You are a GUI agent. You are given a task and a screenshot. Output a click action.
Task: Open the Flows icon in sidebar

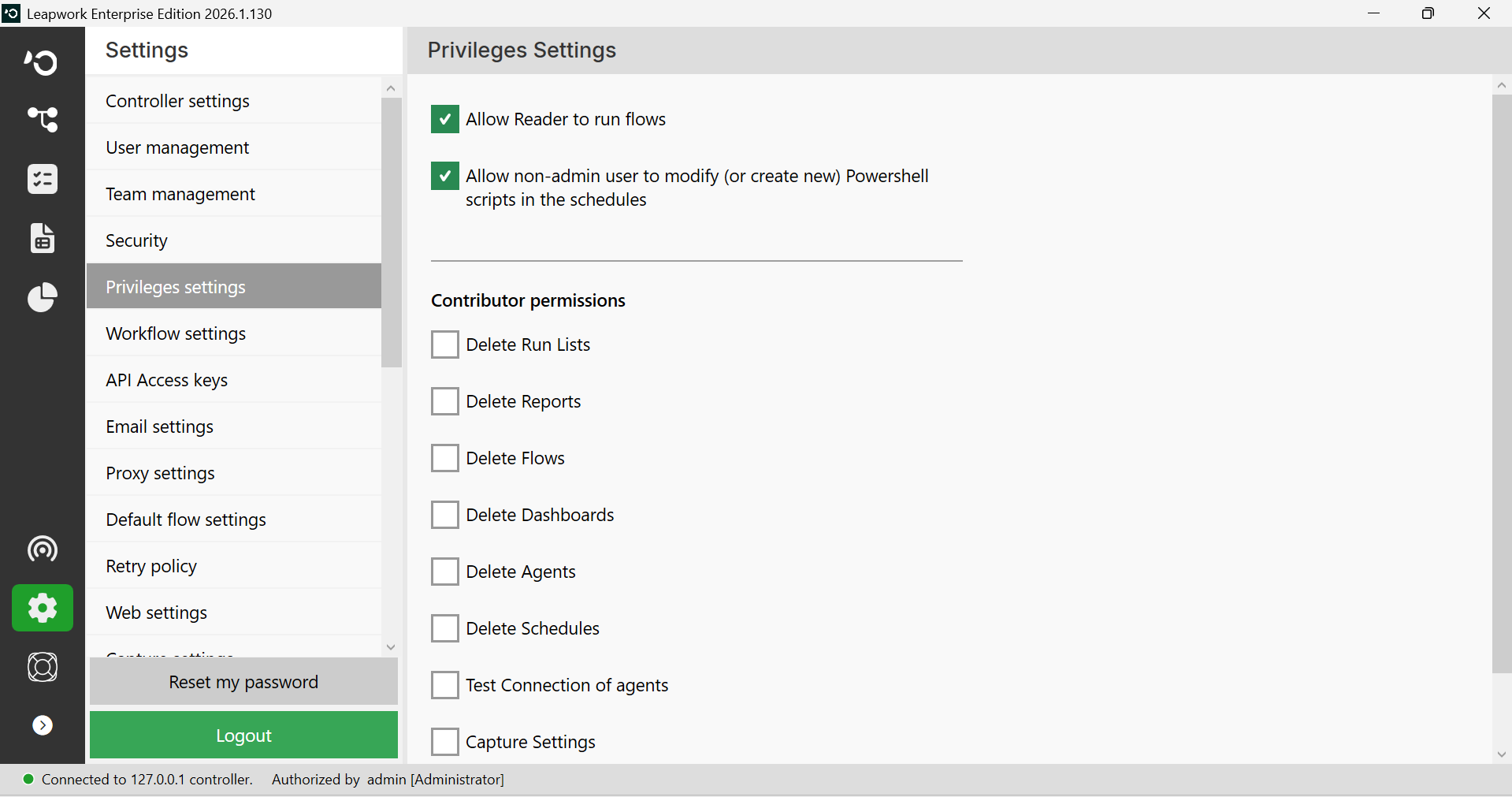click(42, 120)
